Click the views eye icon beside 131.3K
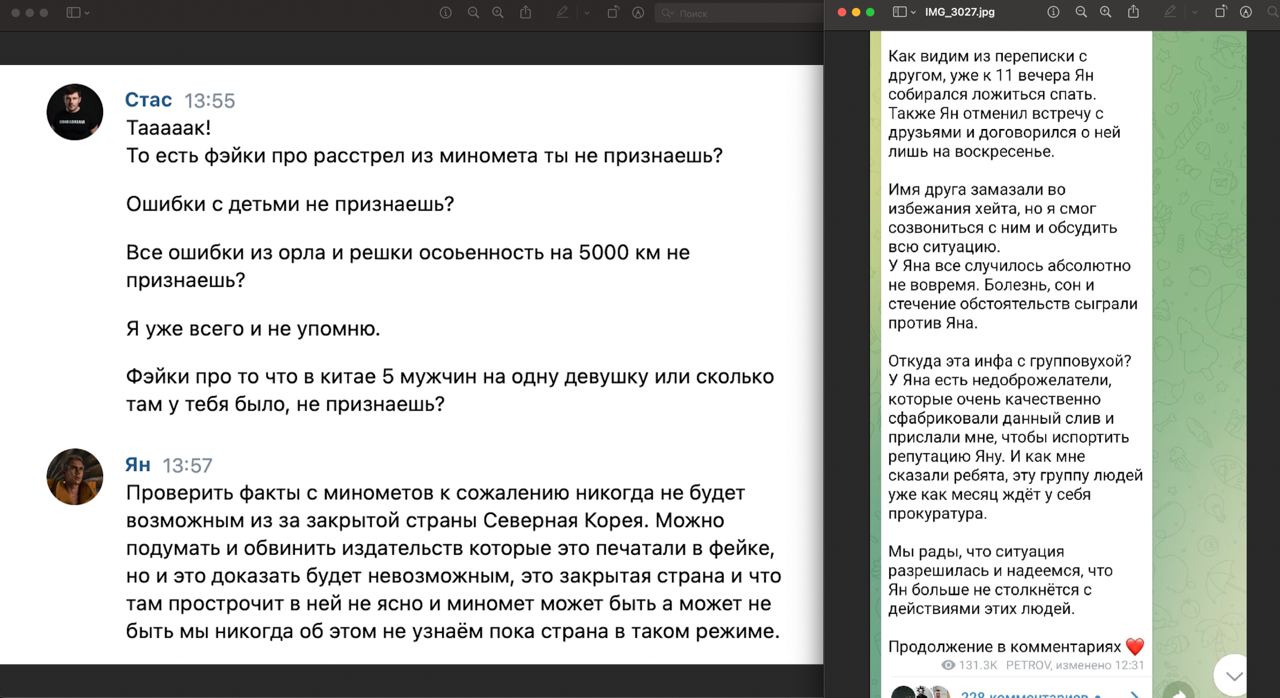Screen dimensions: 1280x698 [x=949, y=665]
